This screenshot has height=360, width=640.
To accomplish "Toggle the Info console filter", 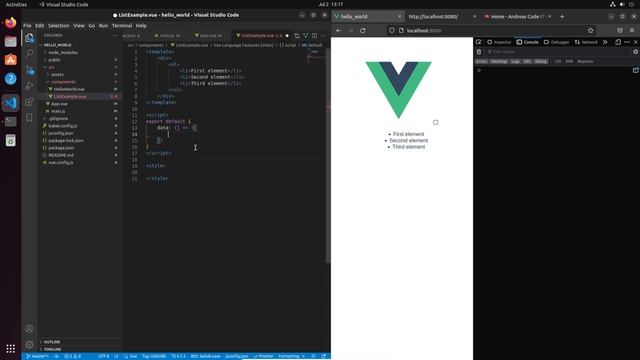I will [x=527, y=61].
